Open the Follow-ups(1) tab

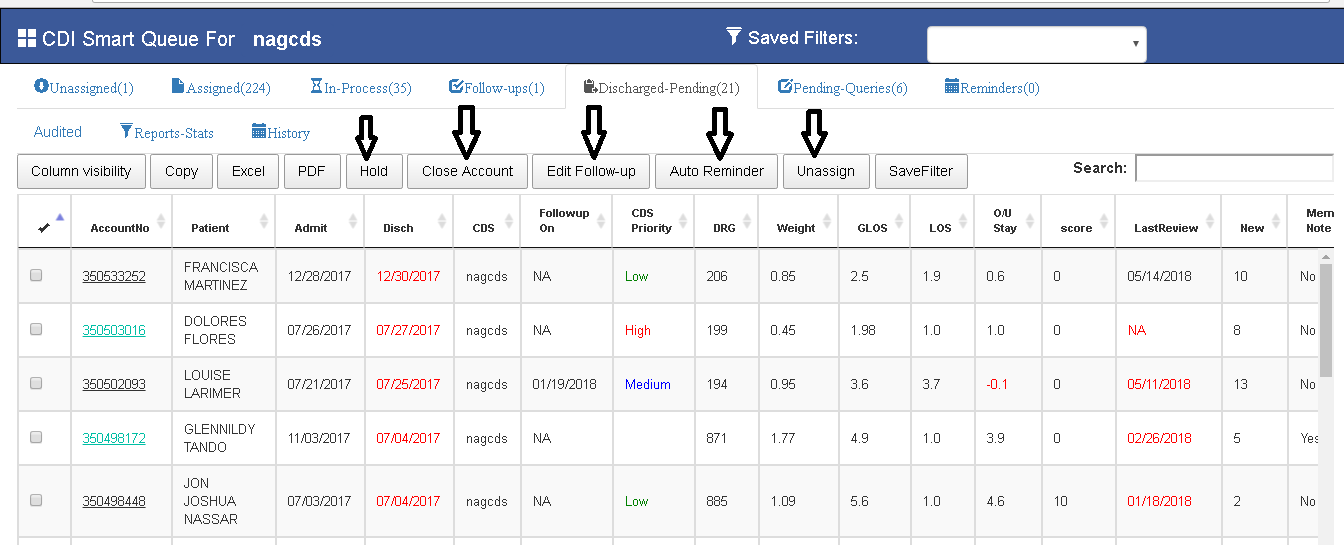[x=497, y=88]
